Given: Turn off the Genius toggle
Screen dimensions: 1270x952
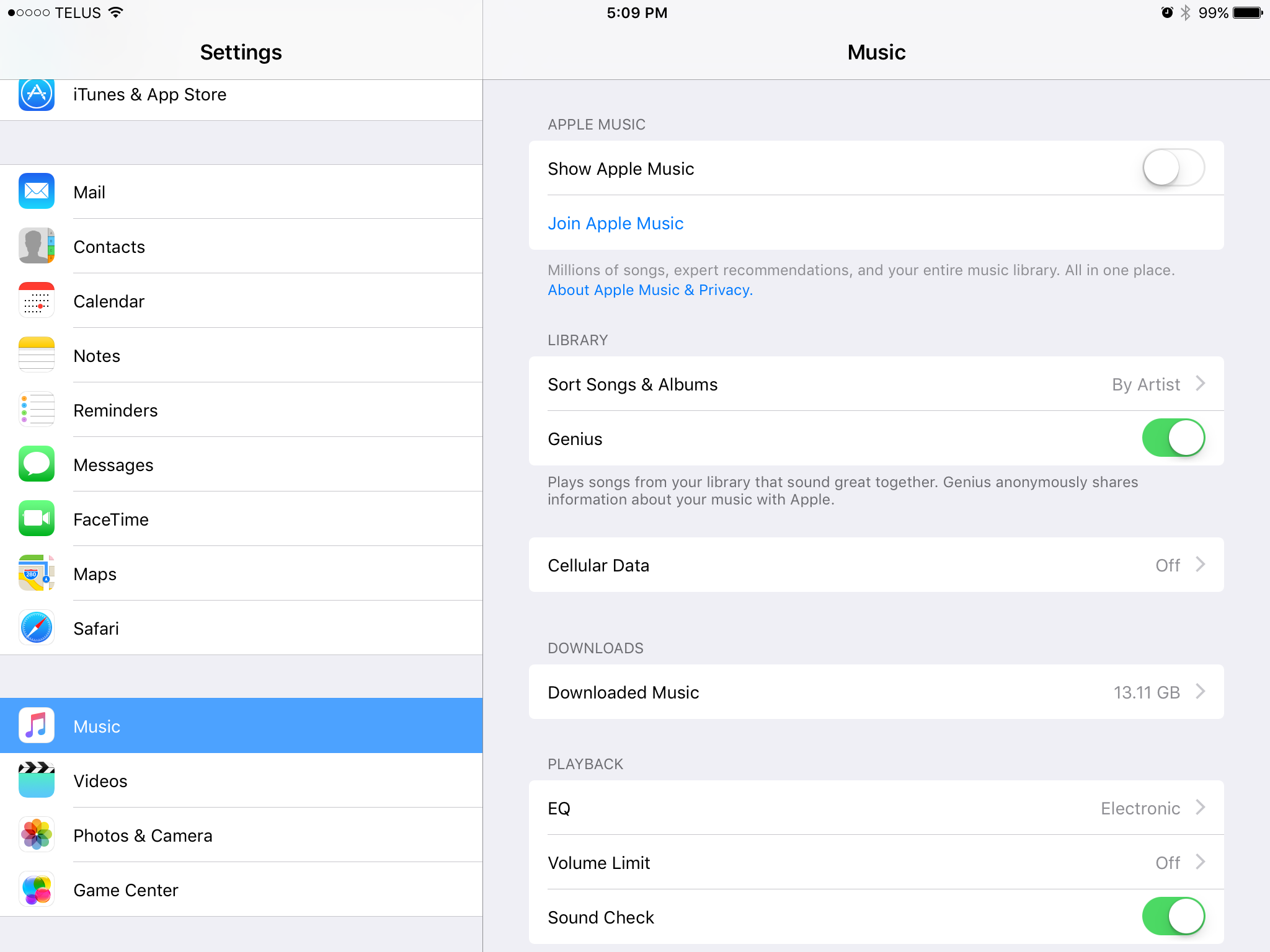Looking at the screenshot, I should coord(1173,438).
